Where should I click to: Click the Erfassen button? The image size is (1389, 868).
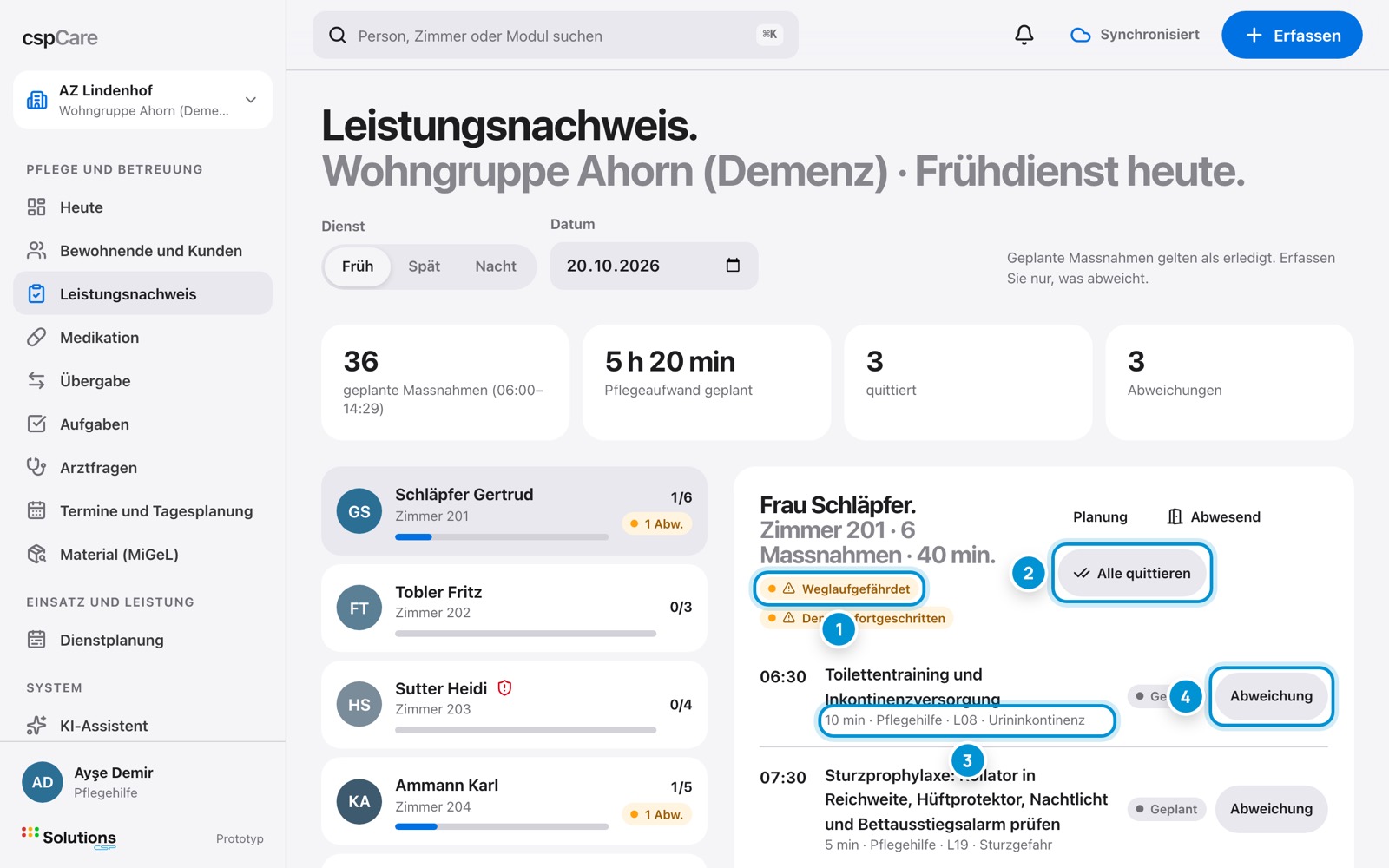[1292, 35]
